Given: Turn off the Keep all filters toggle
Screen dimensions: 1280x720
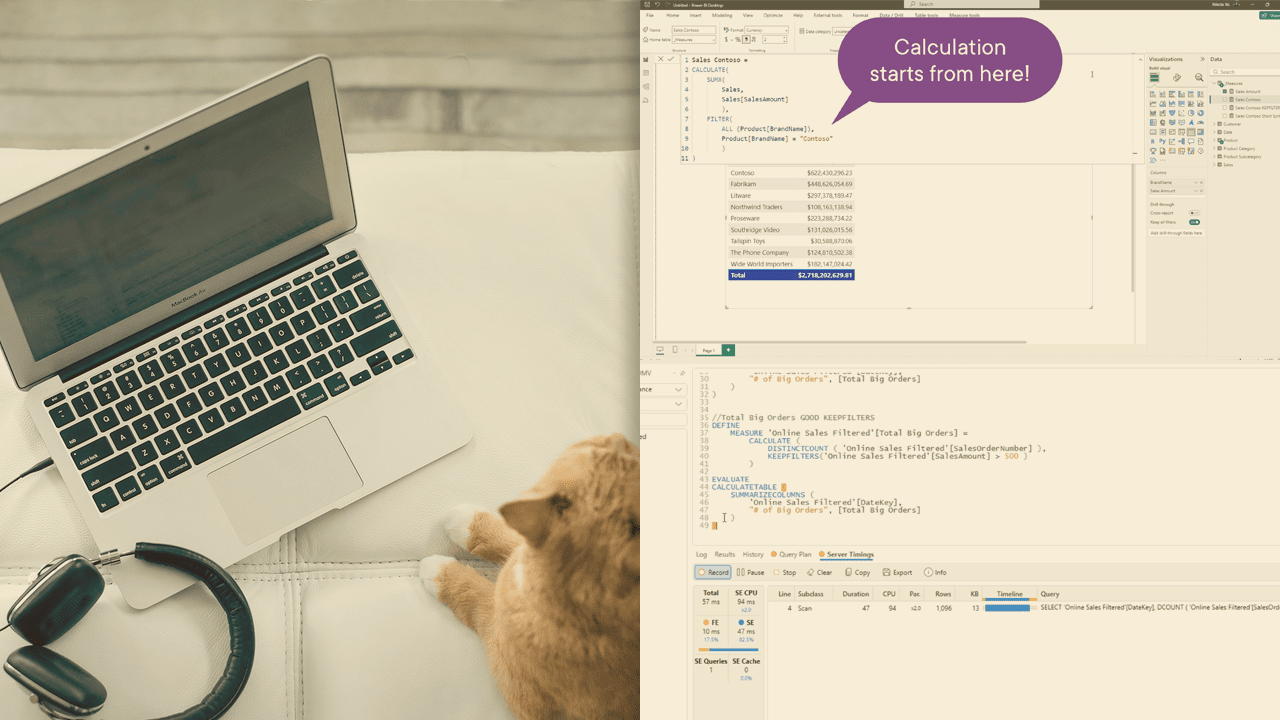Looking at the screenshot, I should pos(1195,222).
